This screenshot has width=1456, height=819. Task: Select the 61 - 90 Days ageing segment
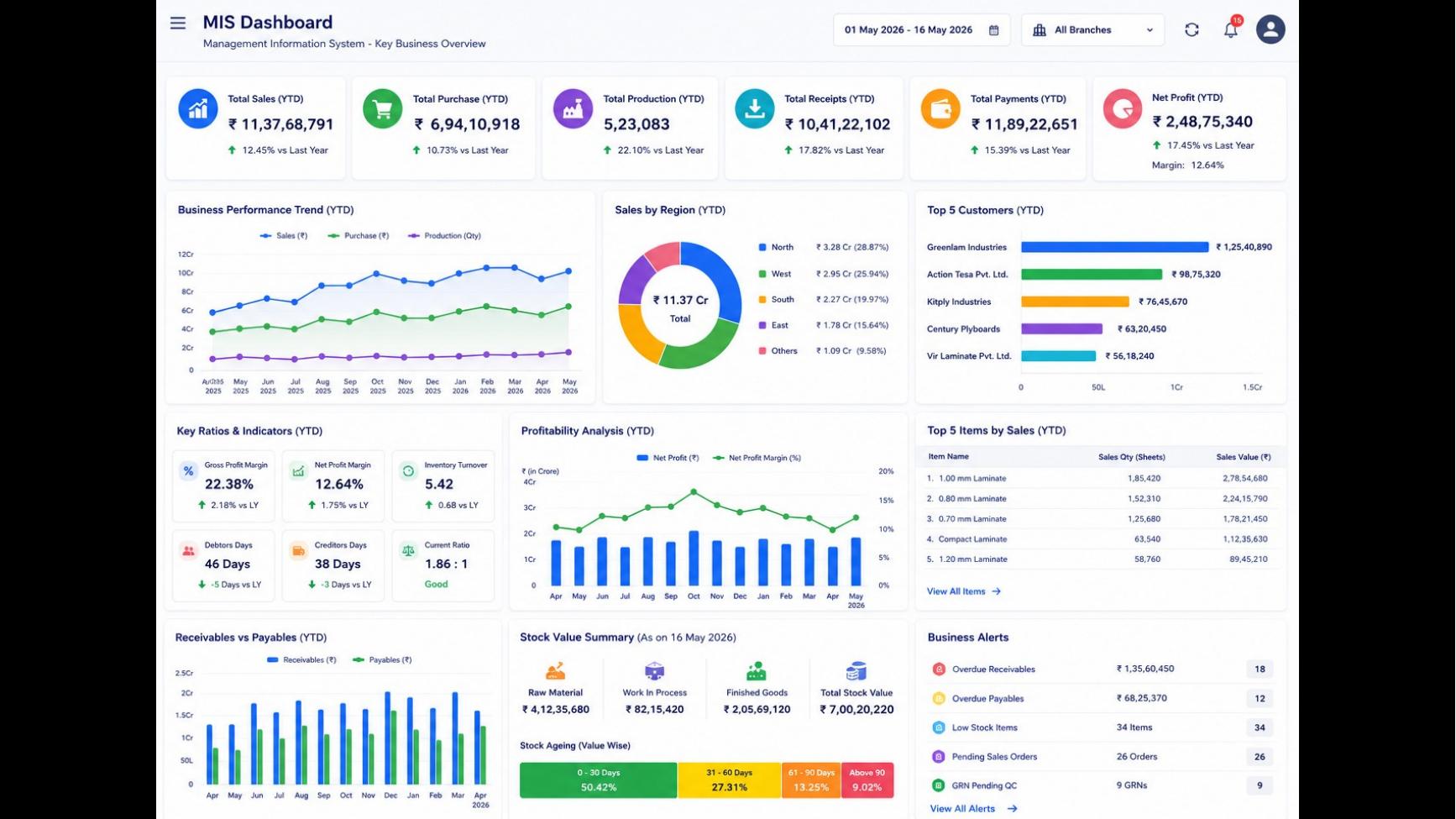click(811, 780)
